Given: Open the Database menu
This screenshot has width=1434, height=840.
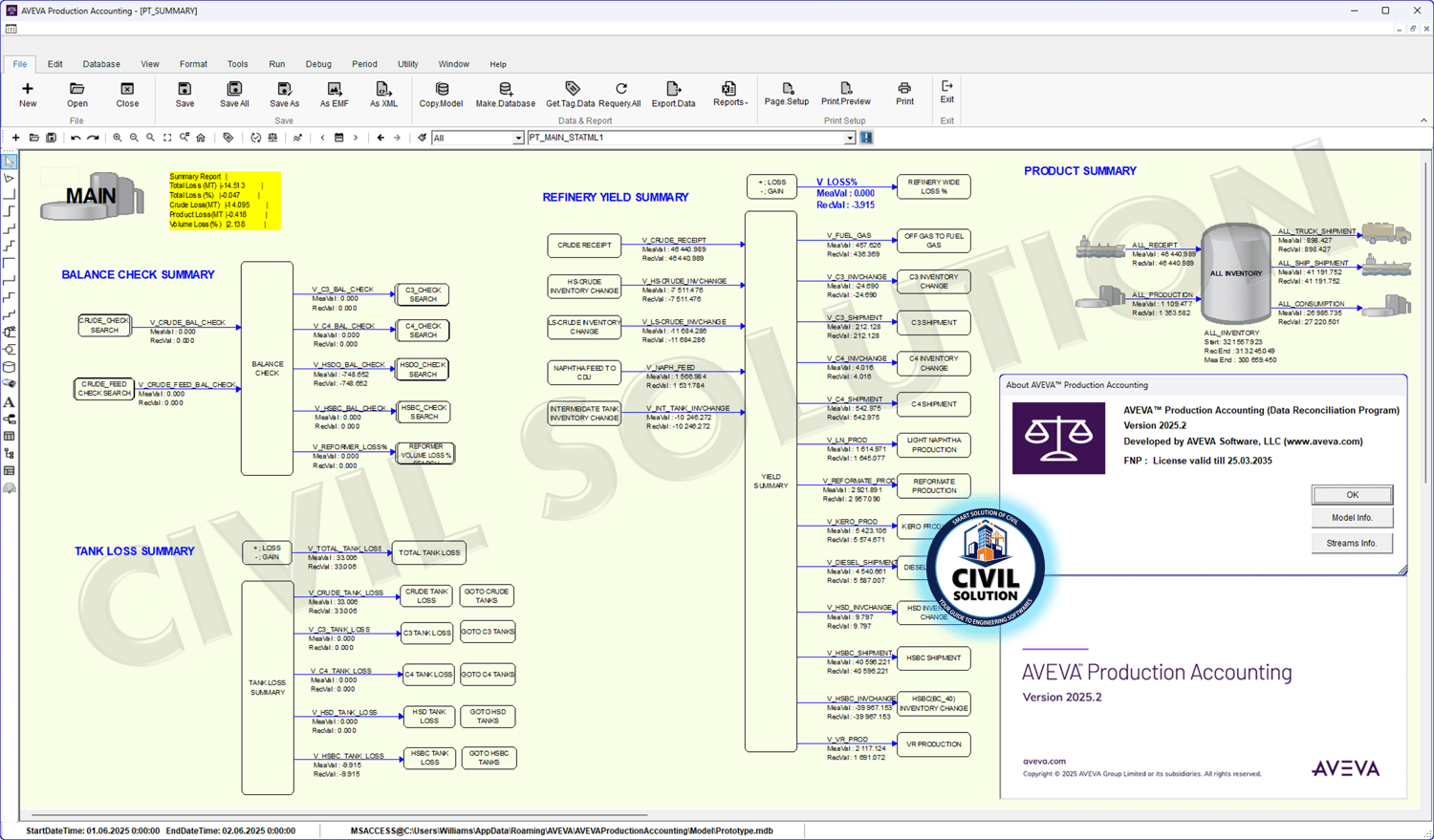Looking at the screenshot, I should (x=101, y=64).
